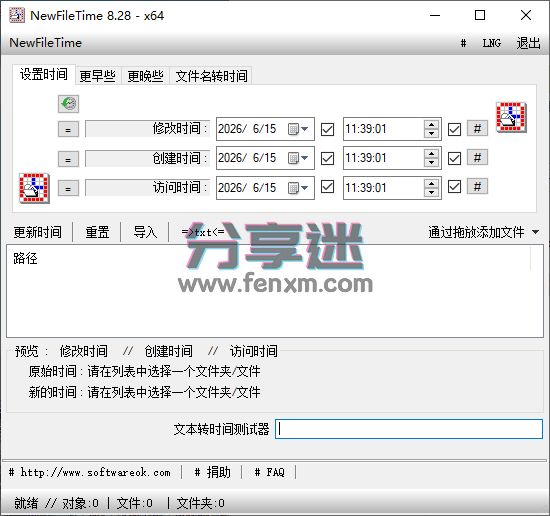Decrease the 修改时间 time with down spinner

click(431, 133)
